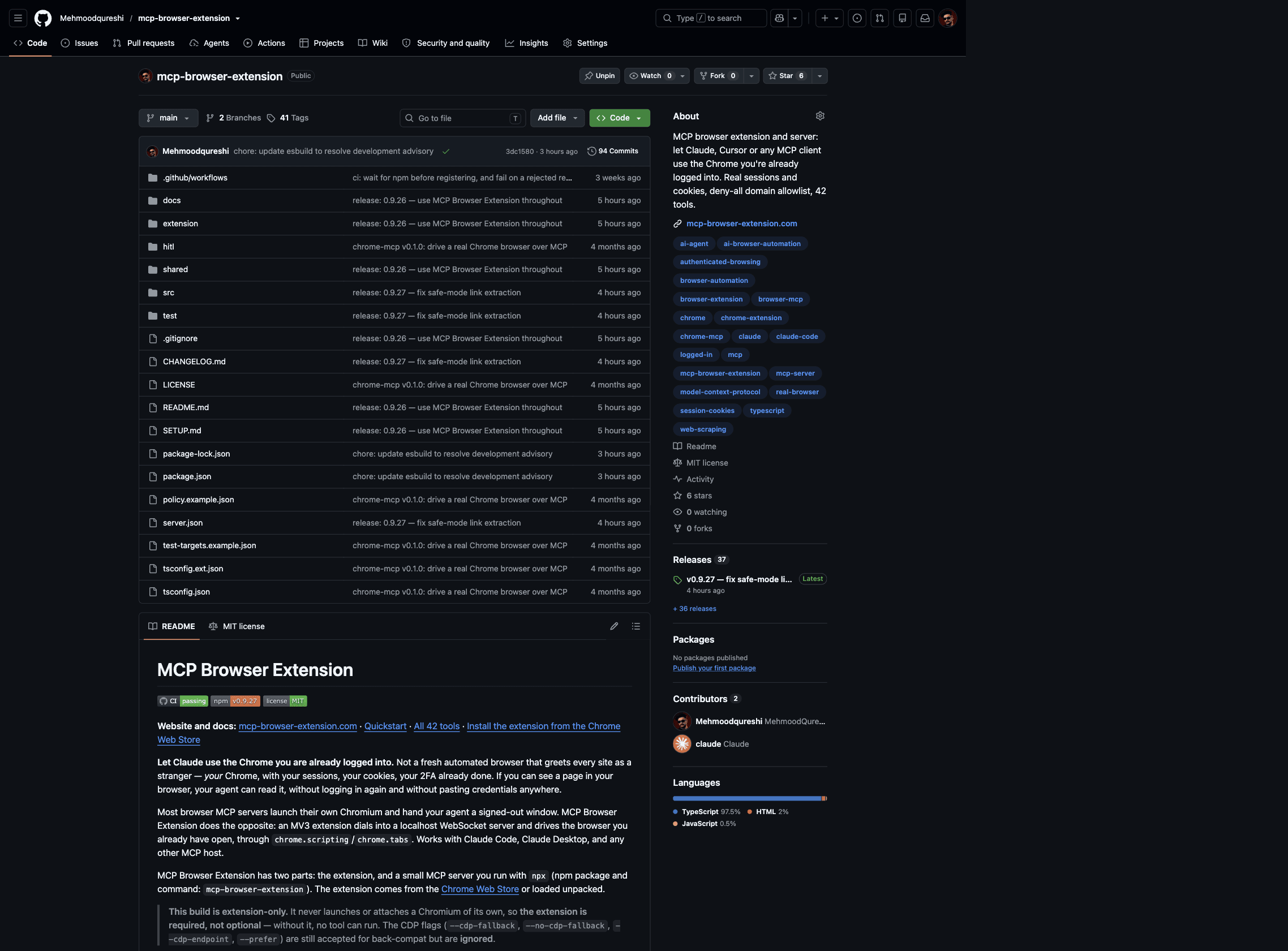Open the notifications inbox icon
The width and height of the screenshot is (1288, 951).
(x=925, y=18)
